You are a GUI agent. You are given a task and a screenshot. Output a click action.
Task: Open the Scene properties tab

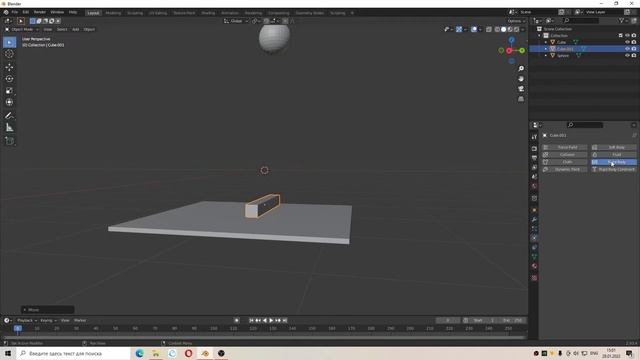(534, 177)
